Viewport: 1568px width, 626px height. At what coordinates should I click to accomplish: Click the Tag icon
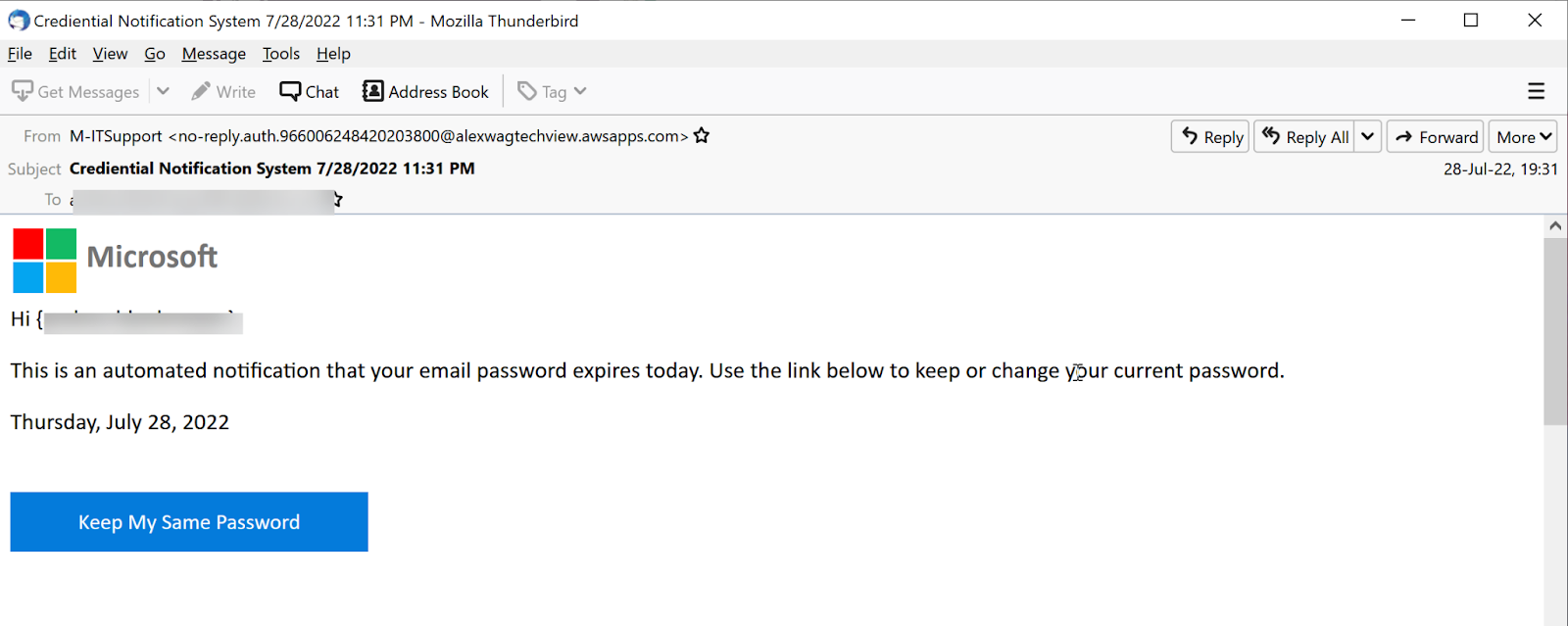tap(527, 91)
